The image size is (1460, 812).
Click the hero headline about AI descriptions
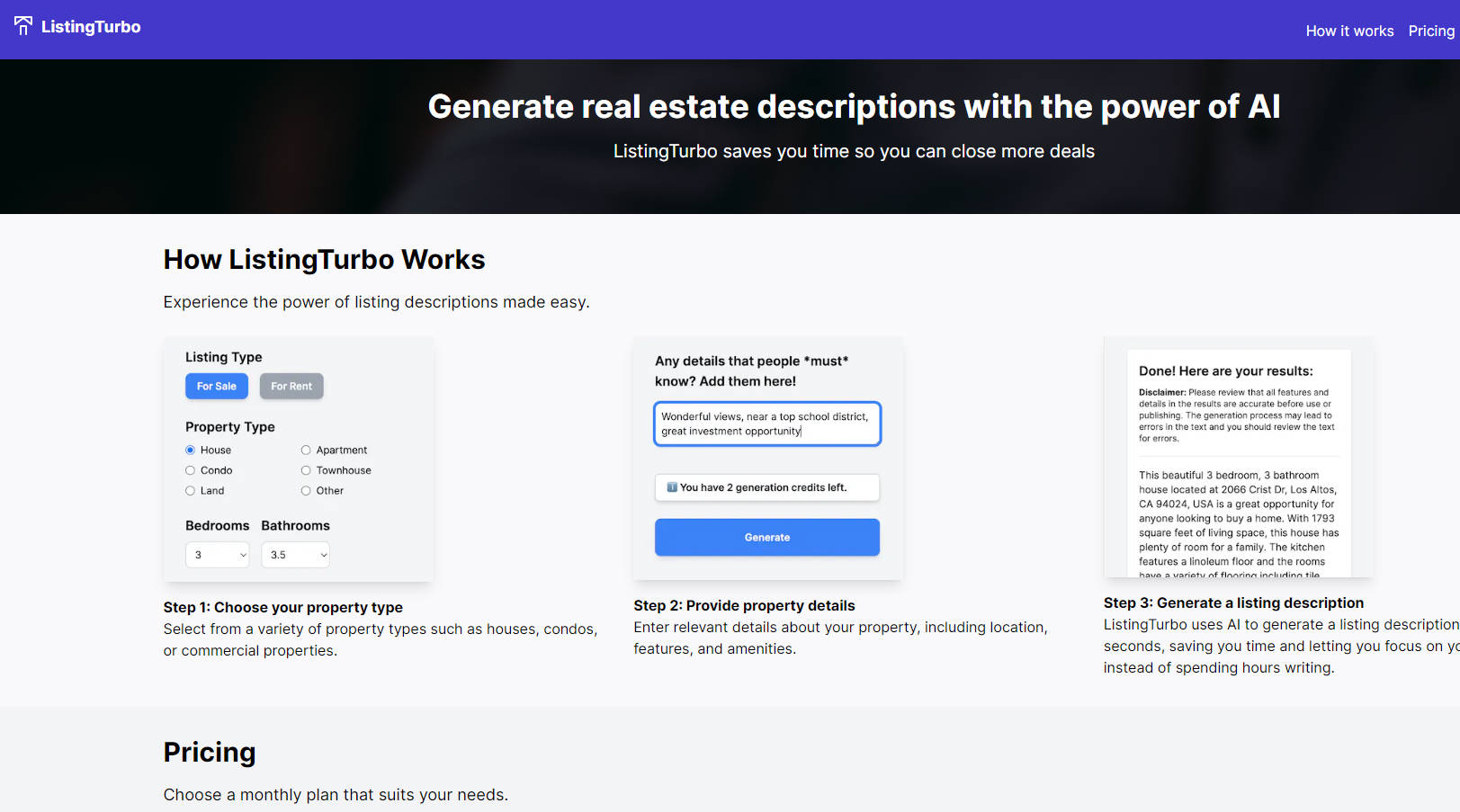click(x=854, y=107)
